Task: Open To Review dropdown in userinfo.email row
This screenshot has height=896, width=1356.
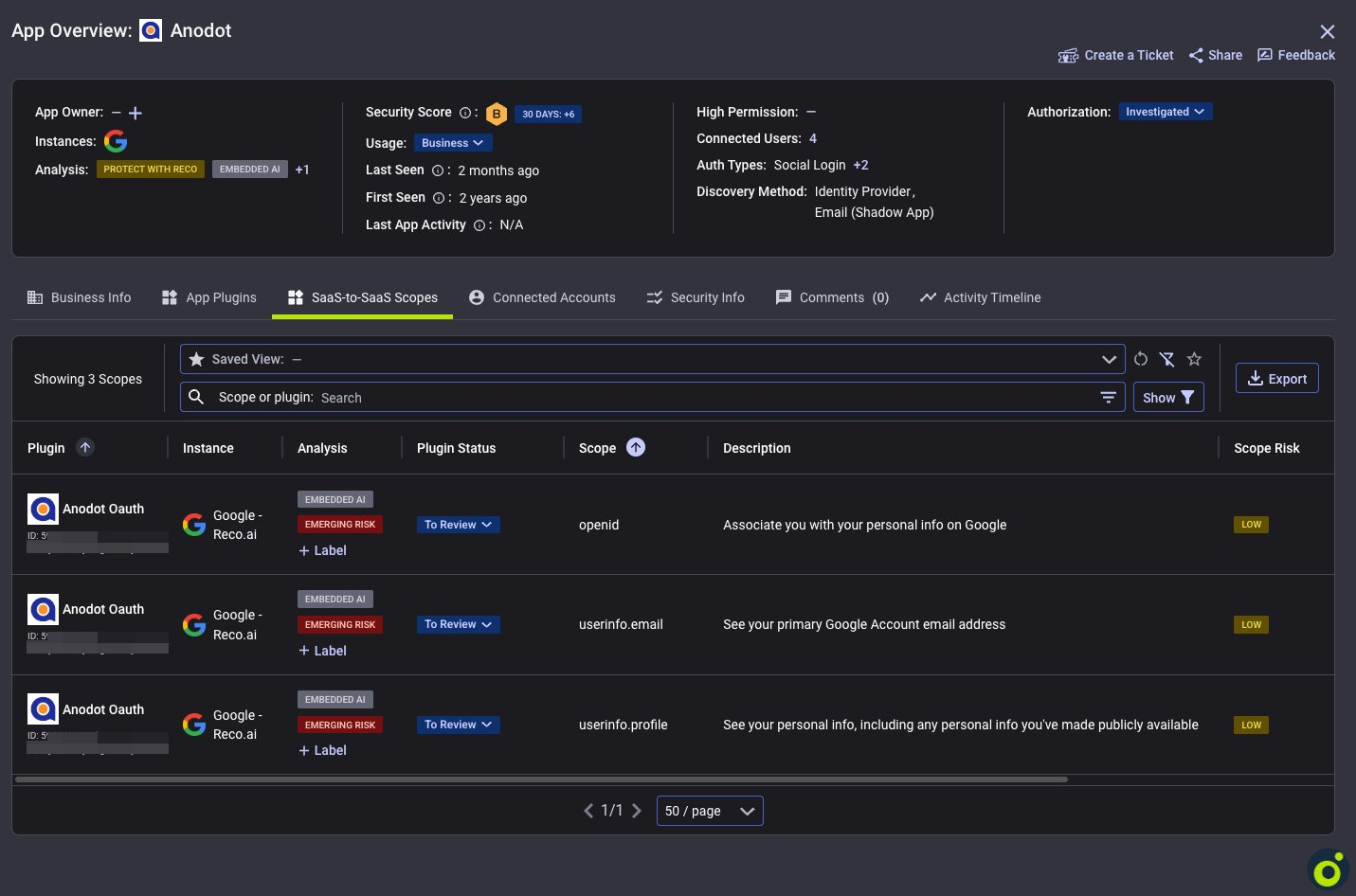Action: pyautogui.click(x=458, y=624)
